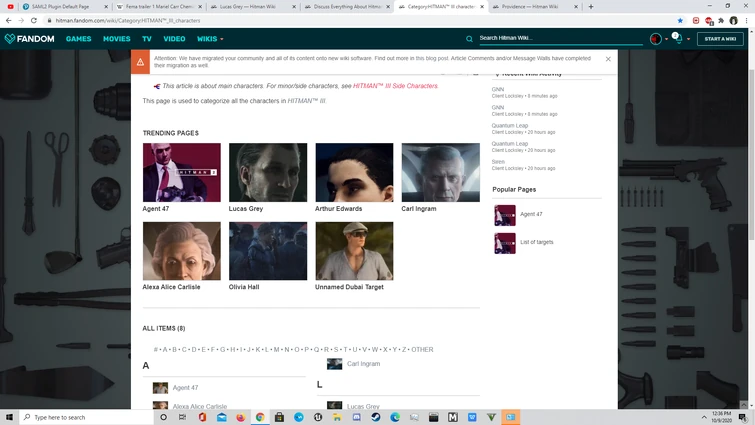The height and width of the screenshot is (425, 755).
Task: Open Mail app from taskbar
Action: (221, 417)
